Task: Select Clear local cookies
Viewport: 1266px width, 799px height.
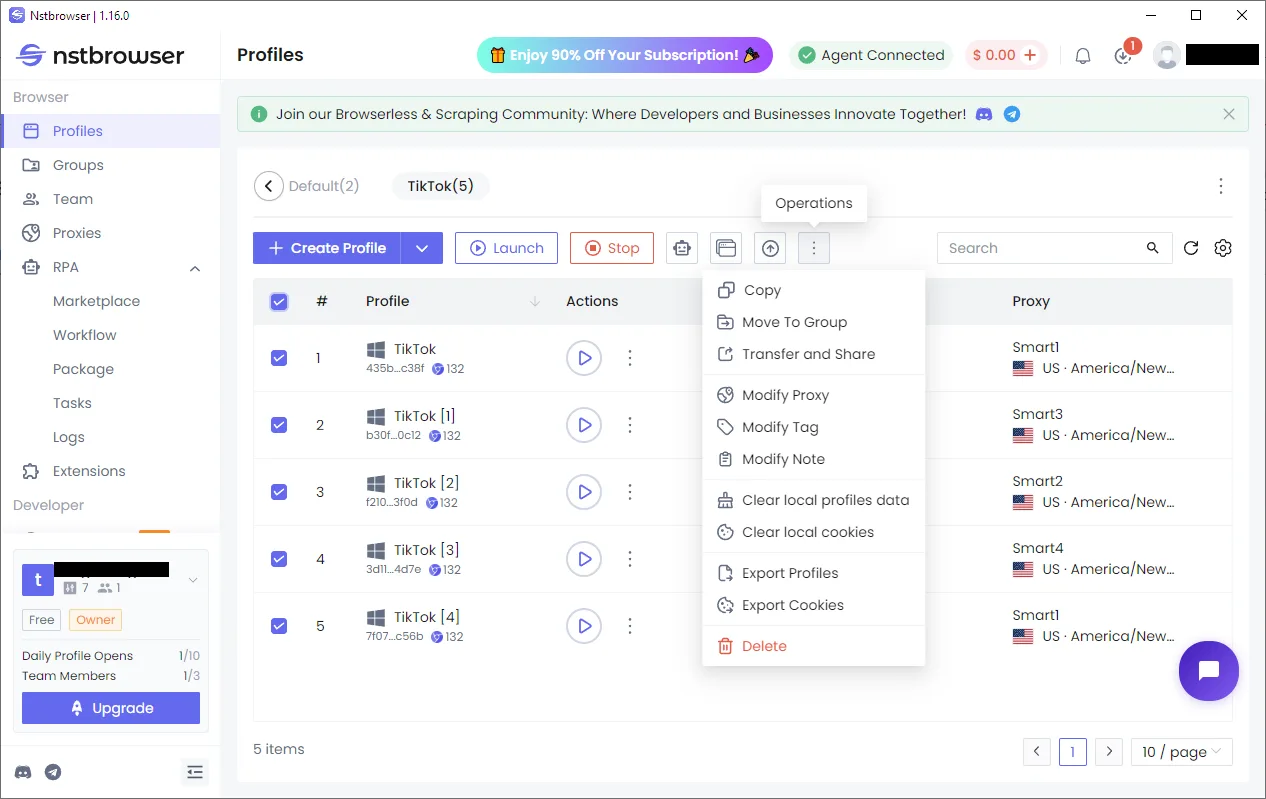Action: pos(813,532)
